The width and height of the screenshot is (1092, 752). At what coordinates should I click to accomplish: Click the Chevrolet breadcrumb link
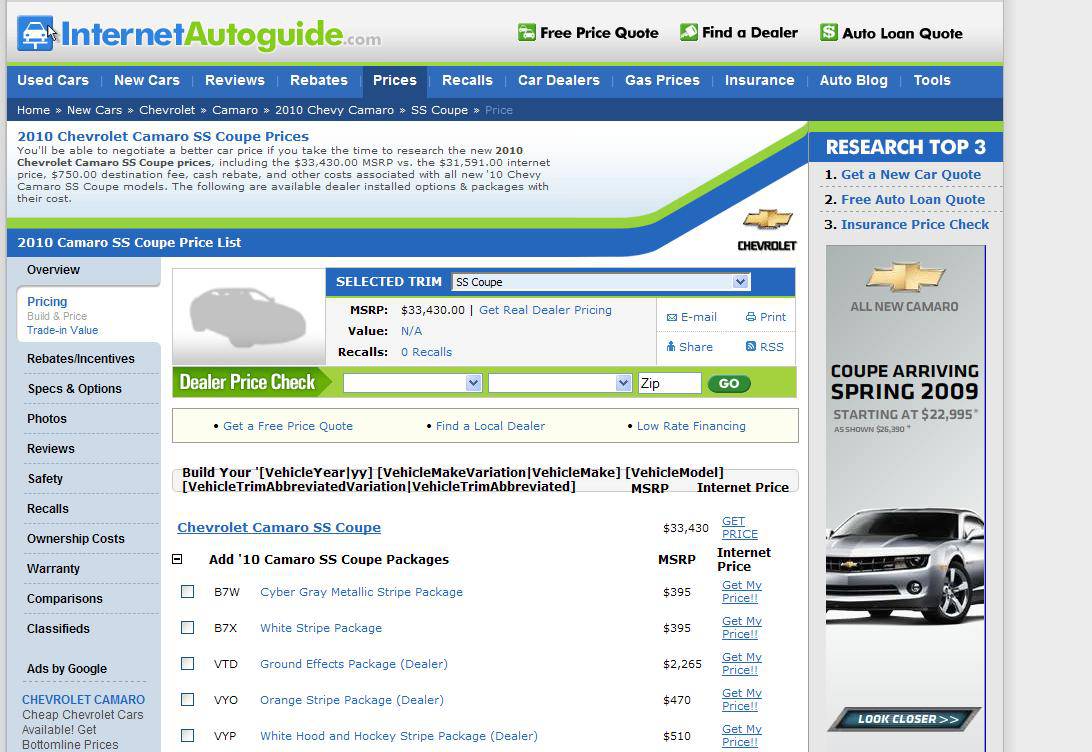coord(167,110)
